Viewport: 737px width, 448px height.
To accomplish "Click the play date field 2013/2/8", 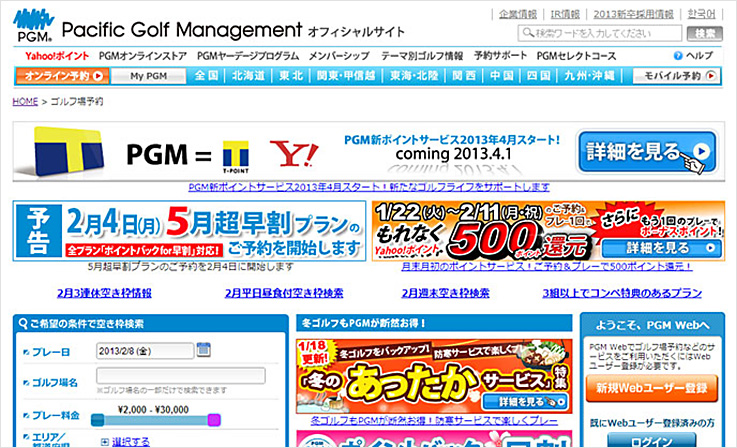I will [145, 351].
